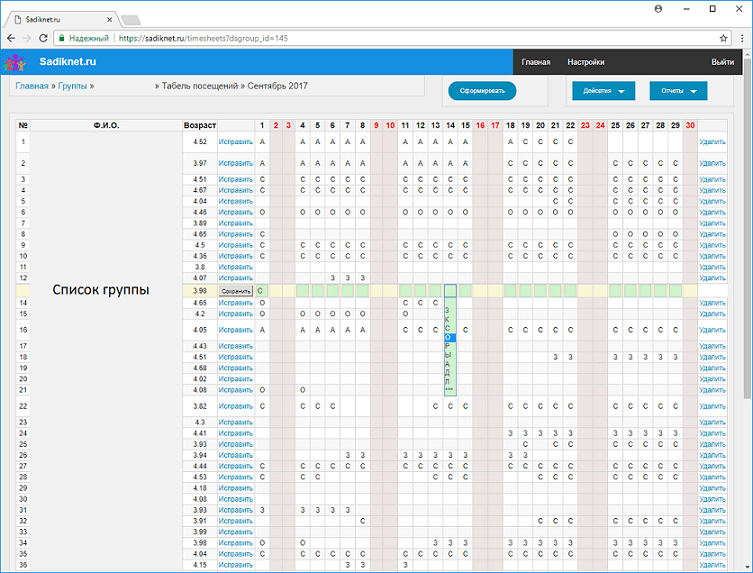Click the Сохранить button in the edited row
Screen dimensions: 753x573
pyautogui.click(x=236, y=291)
